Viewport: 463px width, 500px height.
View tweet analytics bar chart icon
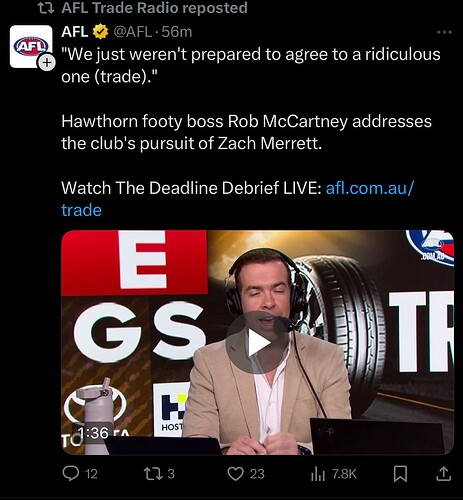click(318, 474)
